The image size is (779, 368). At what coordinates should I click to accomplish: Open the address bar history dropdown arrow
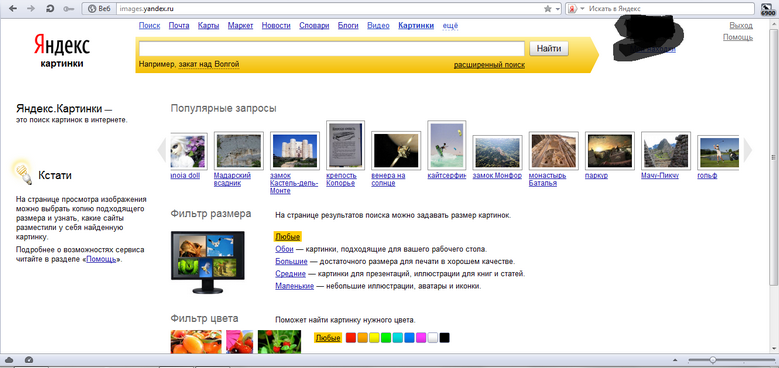pos(557,8)
